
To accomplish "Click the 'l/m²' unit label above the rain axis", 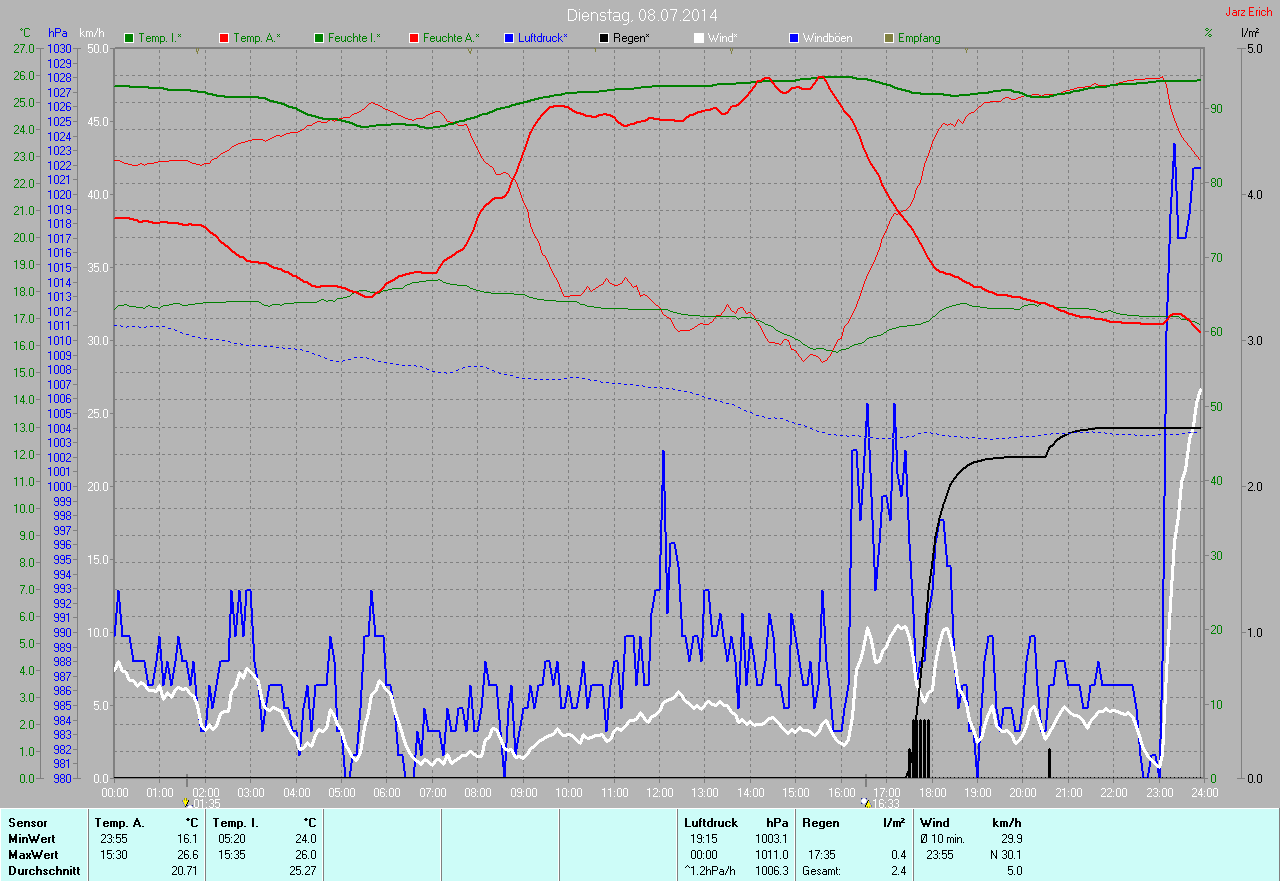I will [x=1250, y=33].
